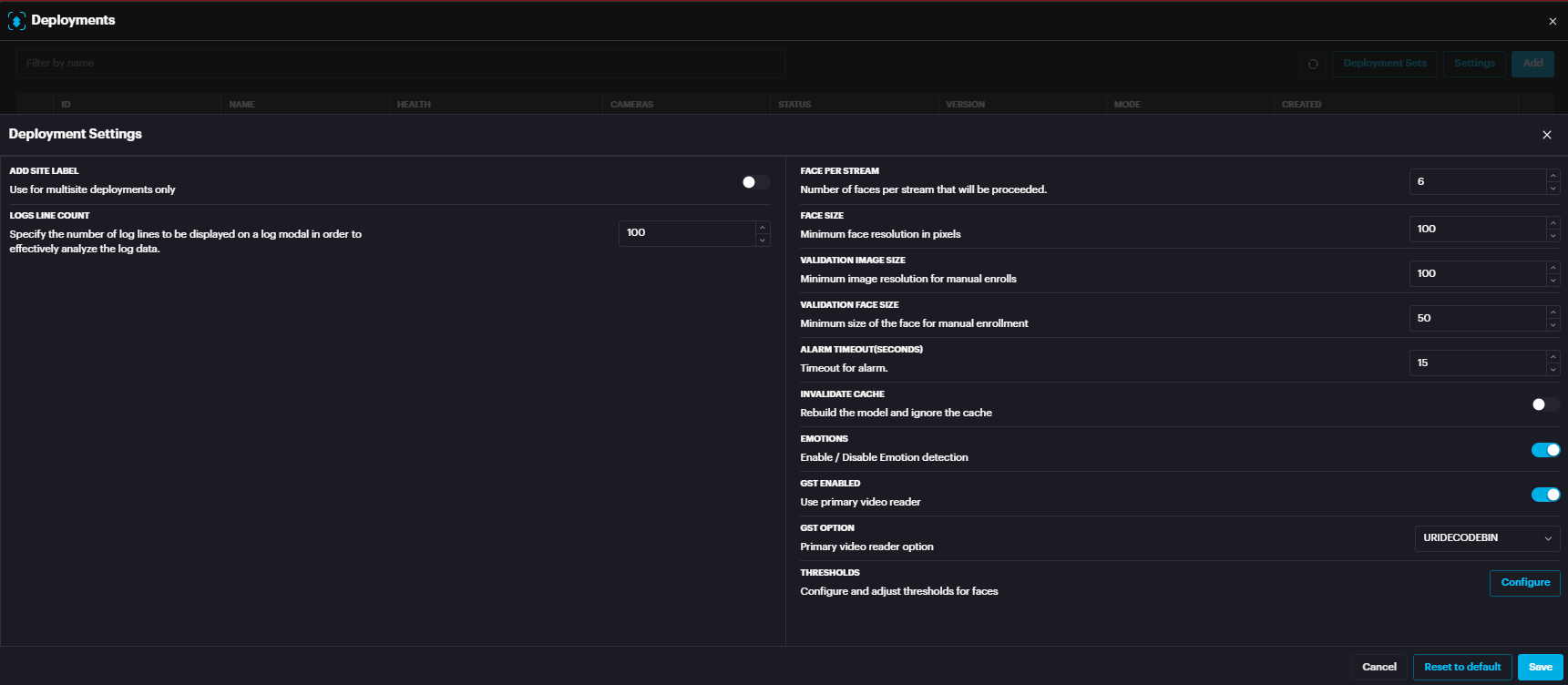Save the deployment settings

tap(1540, 667)
